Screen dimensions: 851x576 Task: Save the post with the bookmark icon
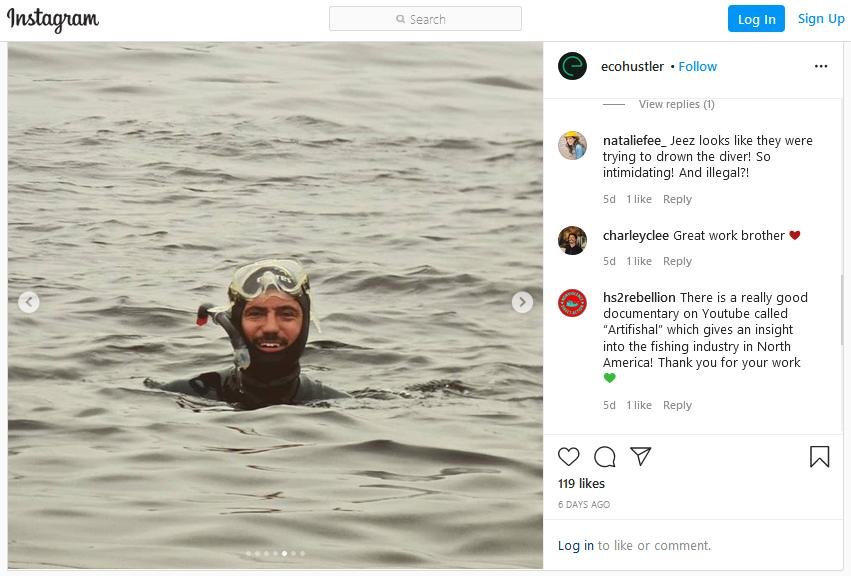coord(819,457)
